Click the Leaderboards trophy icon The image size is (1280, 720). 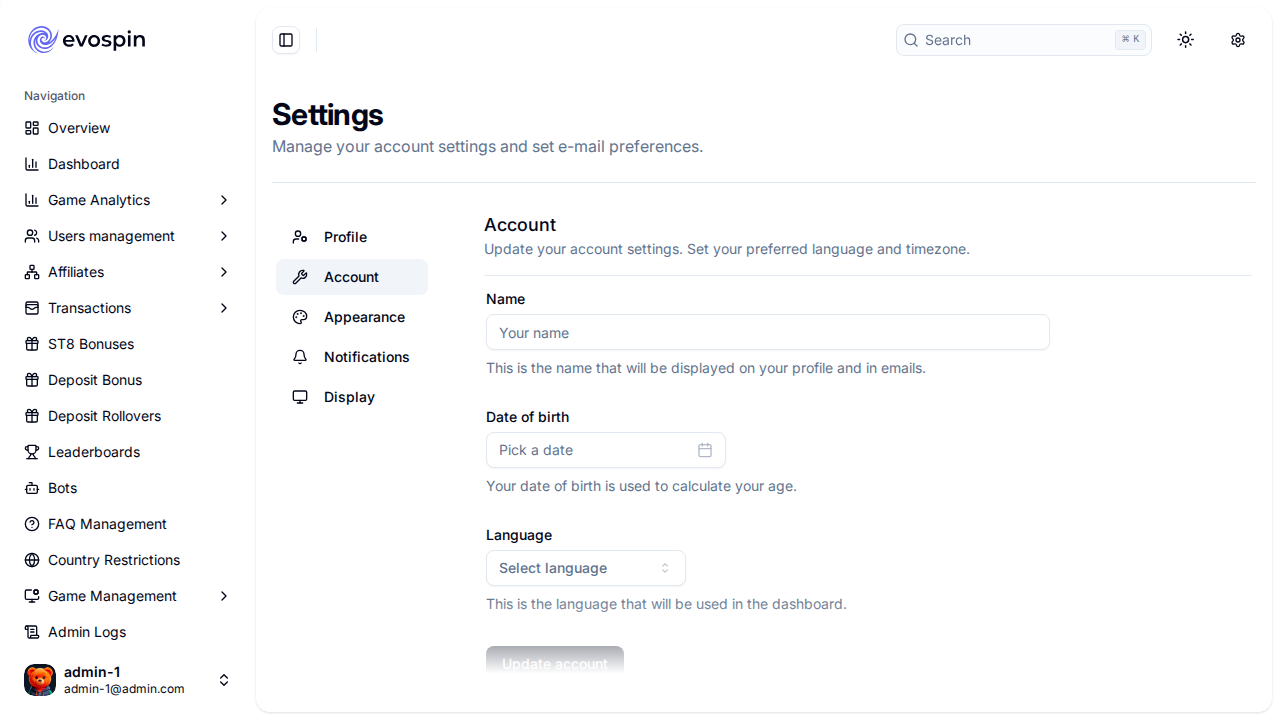pos(32,452)
